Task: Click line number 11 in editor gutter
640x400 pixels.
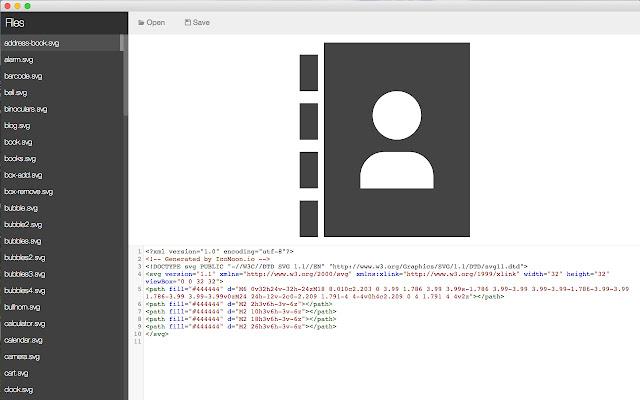Action: [x=138, y=342]
